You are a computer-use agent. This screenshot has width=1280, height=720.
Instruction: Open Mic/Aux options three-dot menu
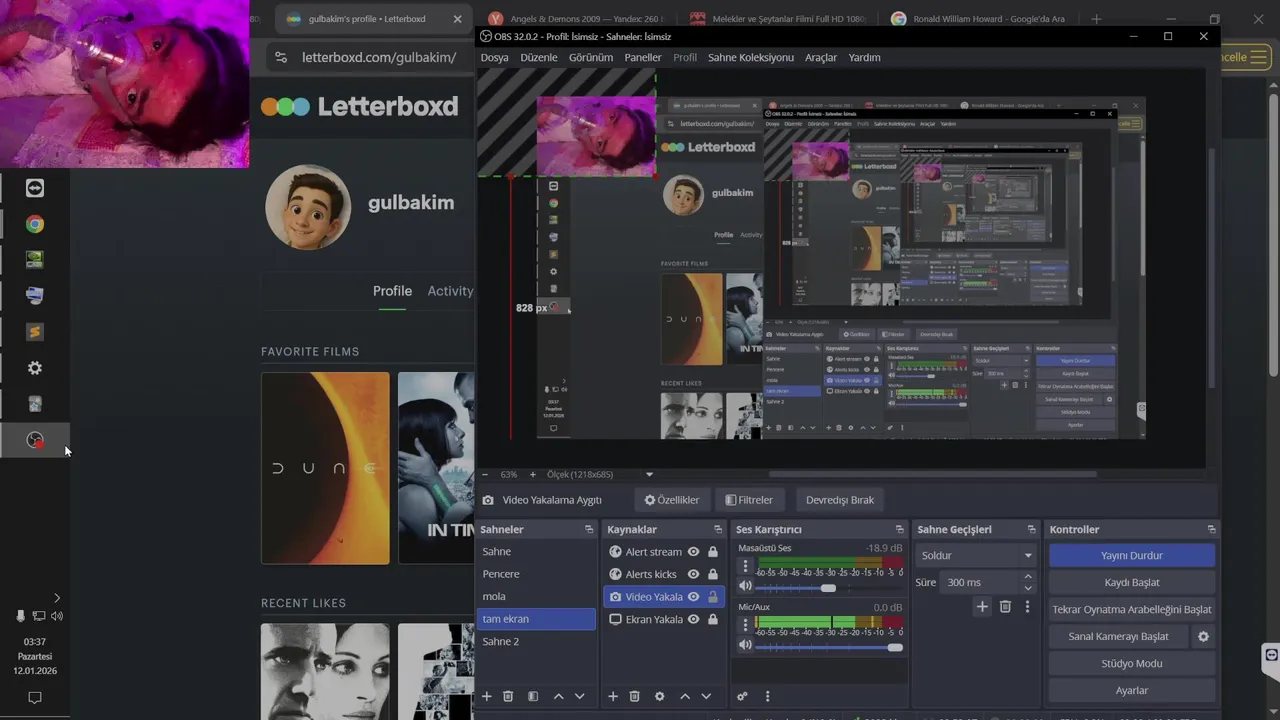click(x=745, y=625)
